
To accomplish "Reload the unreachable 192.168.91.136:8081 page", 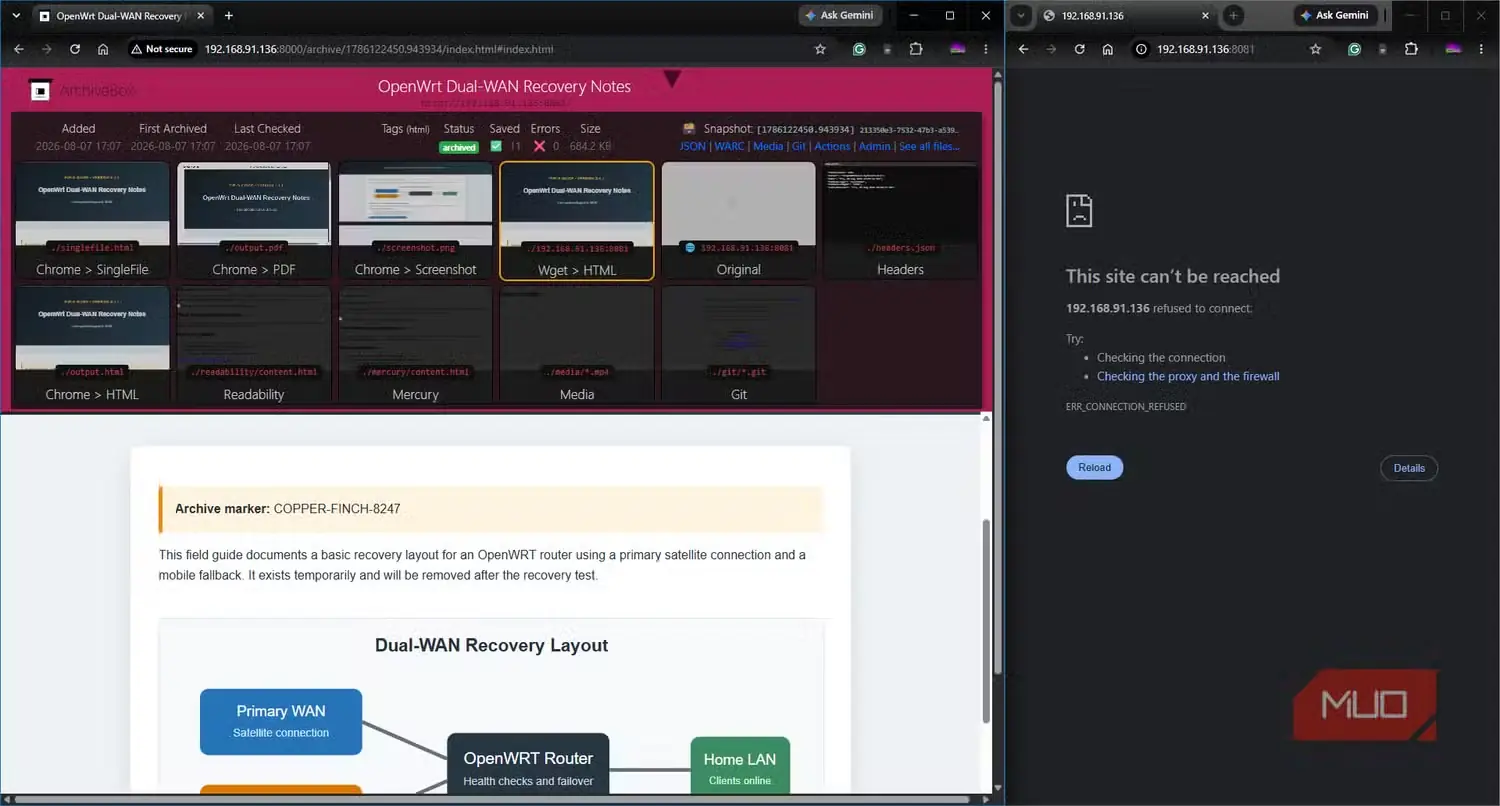I will pyautogui.click(x=1079, y=49).
